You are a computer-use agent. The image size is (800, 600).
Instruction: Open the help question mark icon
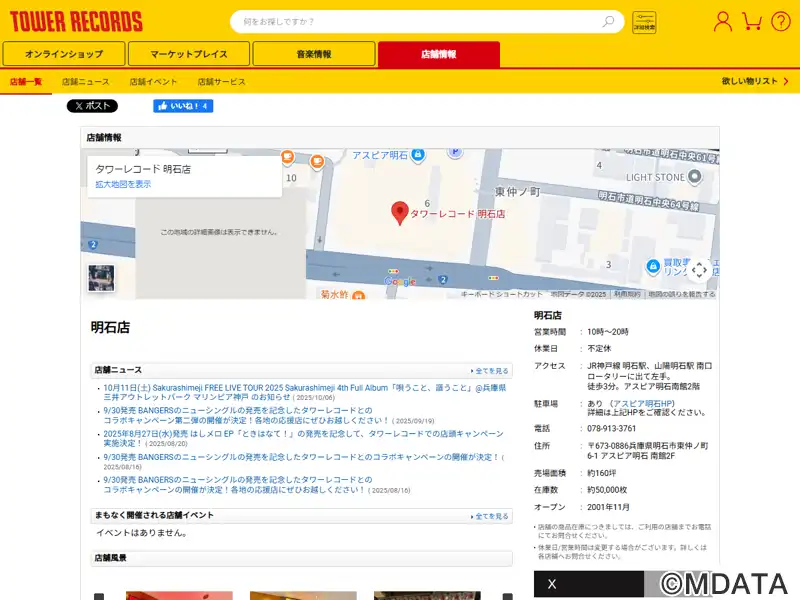(781, 21)
